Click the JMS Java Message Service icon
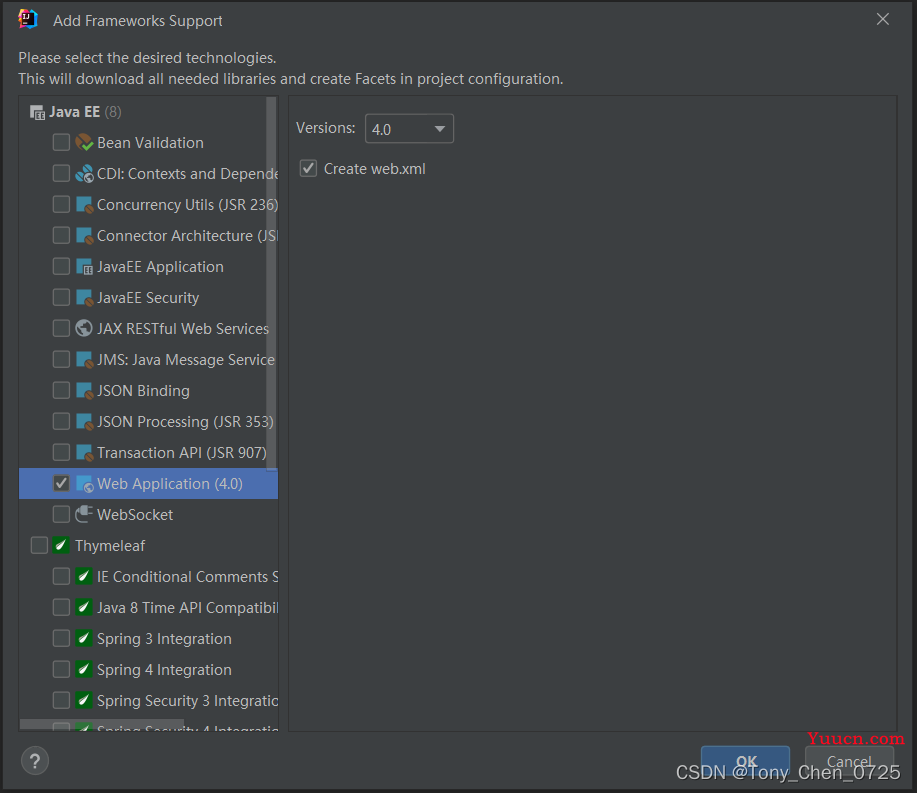The width and height of the screenshot is (917, 793). point(84,359)
